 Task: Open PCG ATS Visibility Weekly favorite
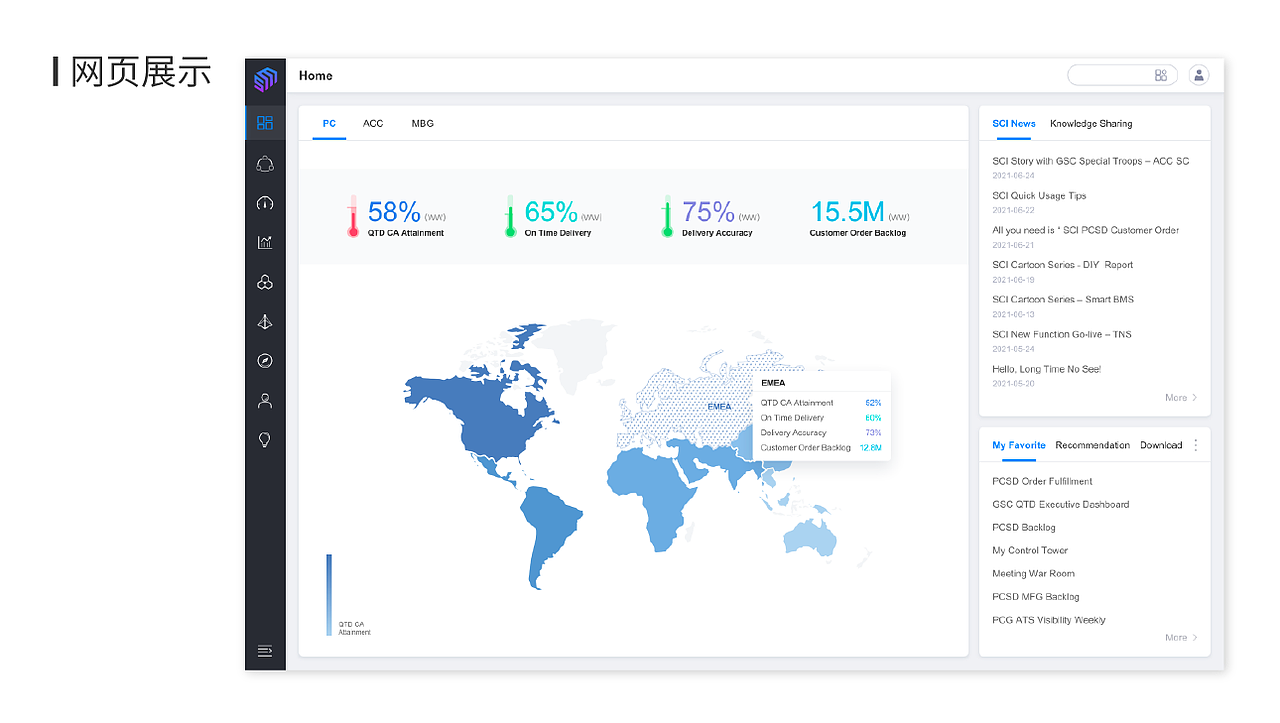(x=1048, y=620)
